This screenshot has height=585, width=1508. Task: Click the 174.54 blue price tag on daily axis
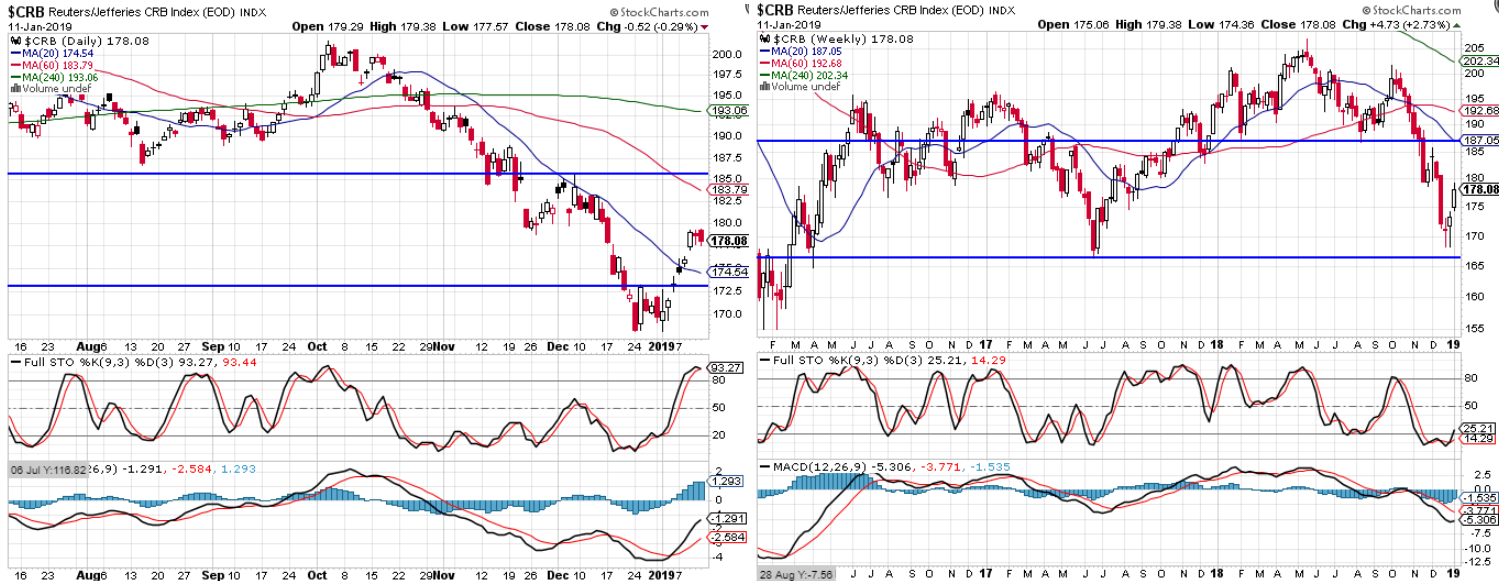tap(729, 271)
